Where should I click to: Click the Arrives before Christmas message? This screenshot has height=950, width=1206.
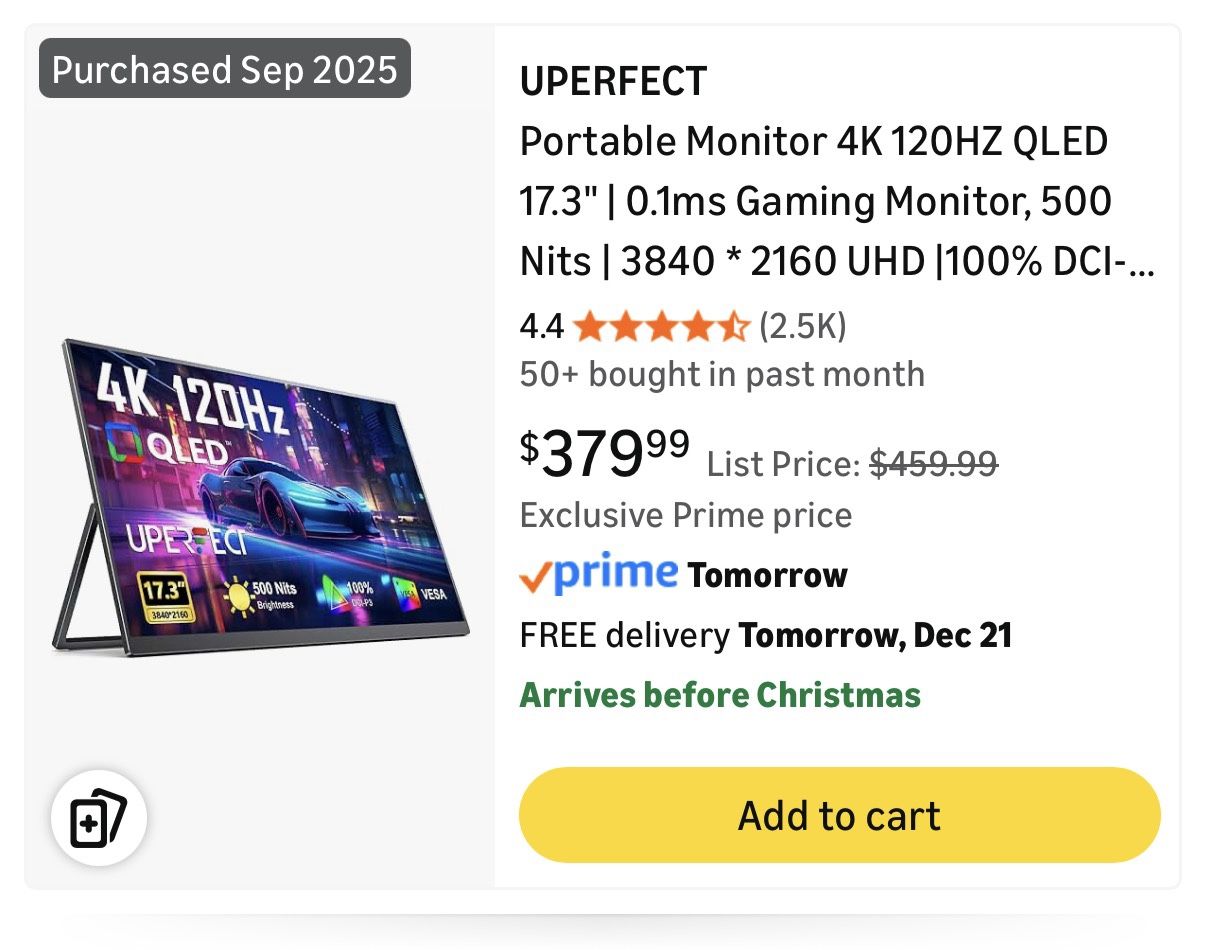click(x=720, y=694)
